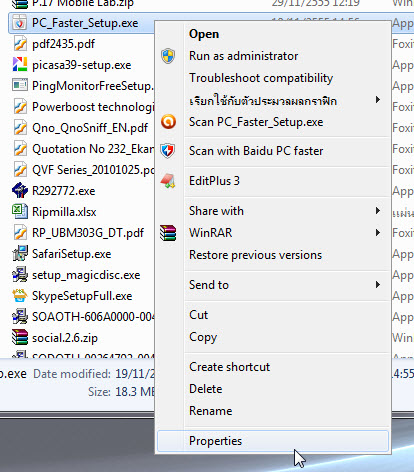This screenshot has height=472, width=414.
Task: Click the WinRAR books icon in menu
Action: [168, 233]
